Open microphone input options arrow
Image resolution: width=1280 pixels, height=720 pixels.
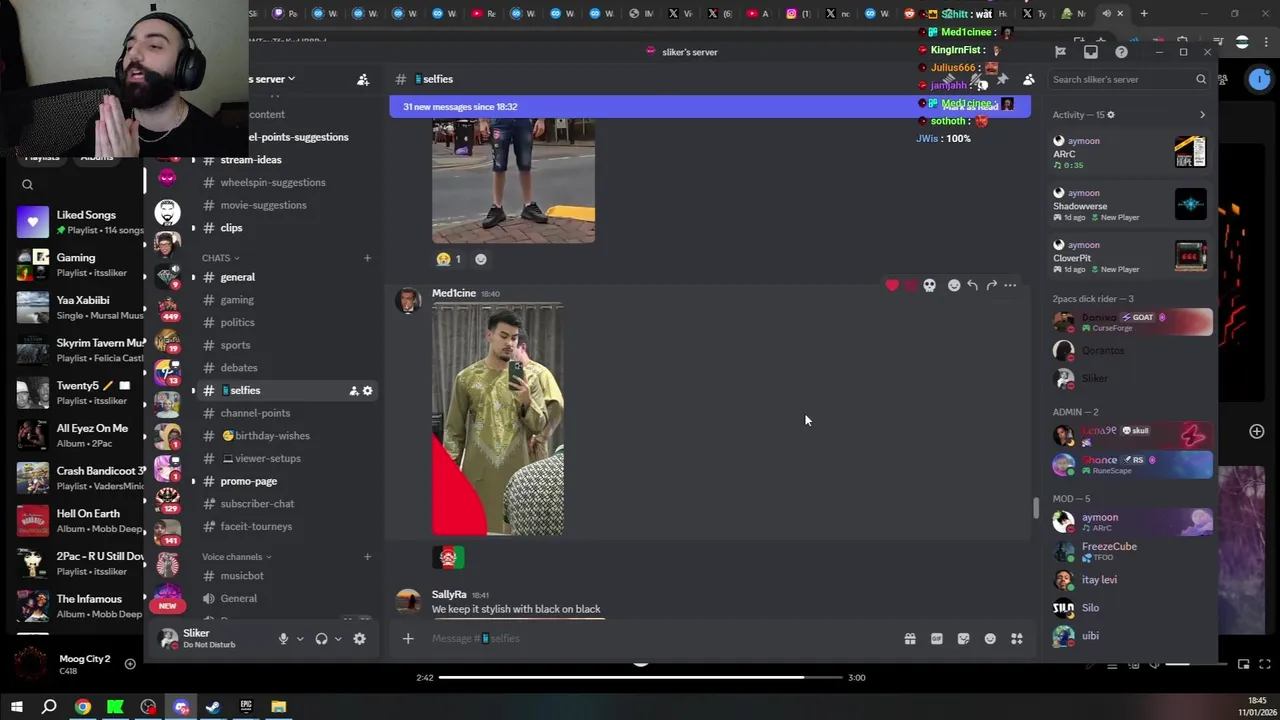pos(299,639)
